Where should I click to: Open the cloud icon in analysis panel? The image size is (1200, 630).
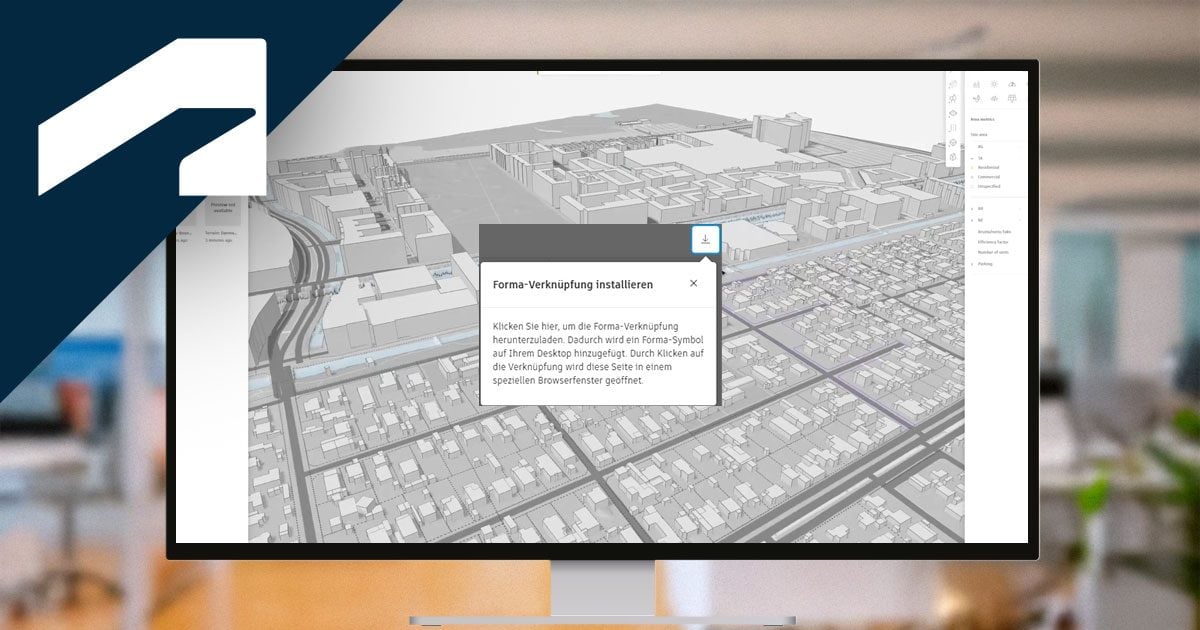(x=1012, y=84)
